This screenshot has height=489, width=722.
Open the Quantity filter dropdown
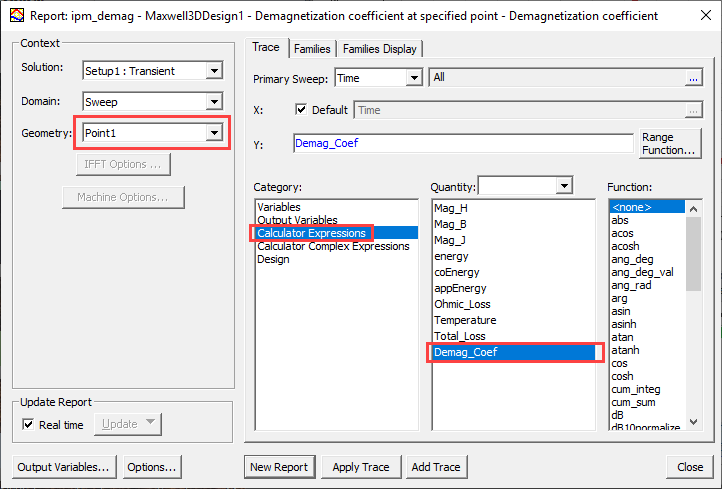tap(564, 186)
